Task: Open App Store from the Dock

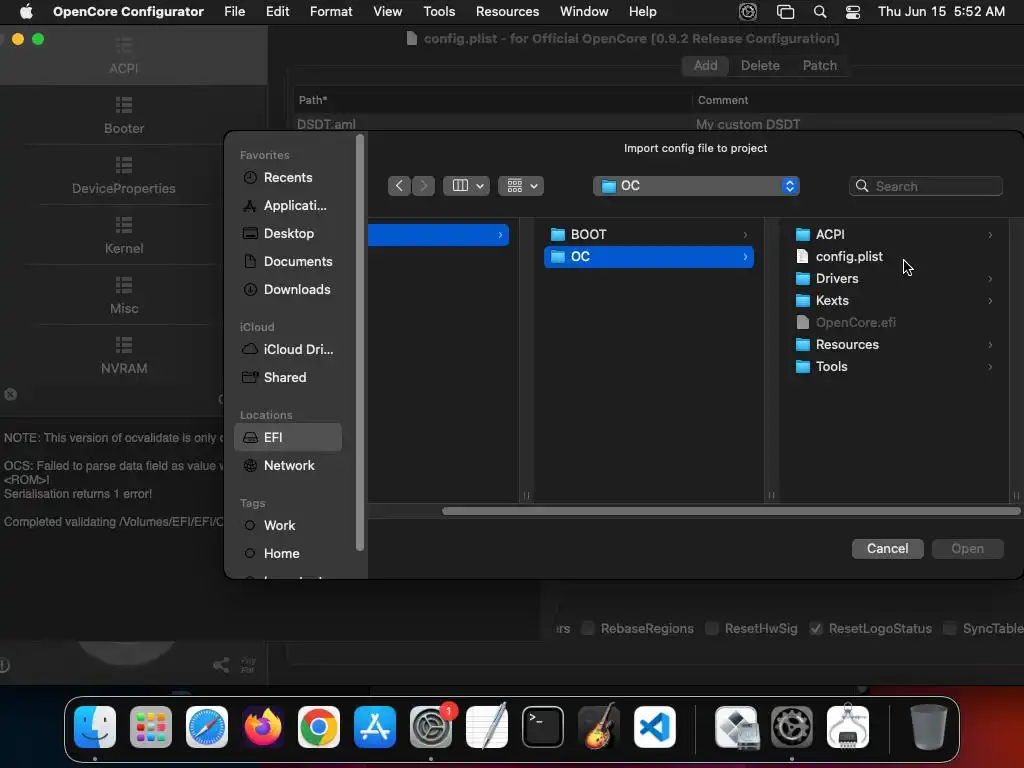Action: click(375, 727)
